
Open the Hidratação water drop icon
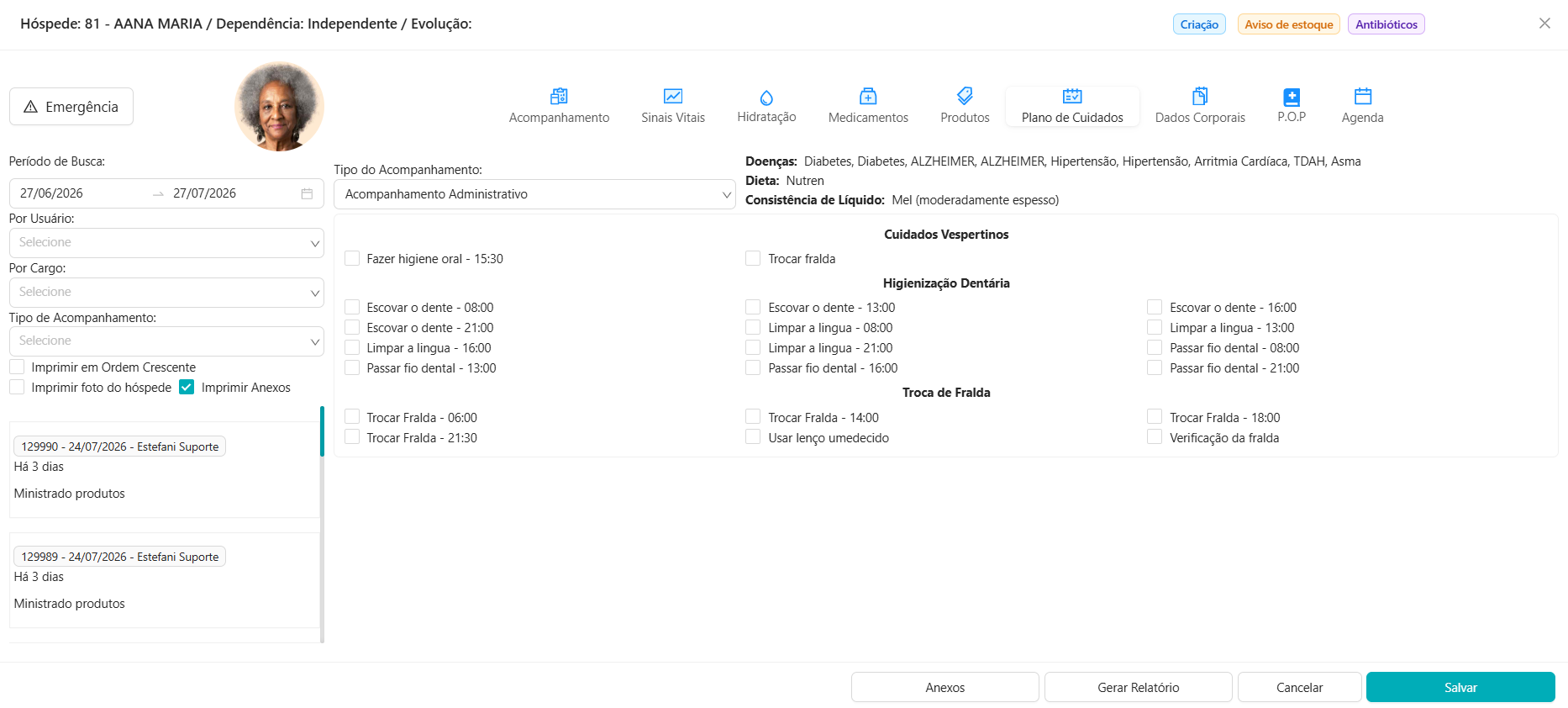(766, 97)
